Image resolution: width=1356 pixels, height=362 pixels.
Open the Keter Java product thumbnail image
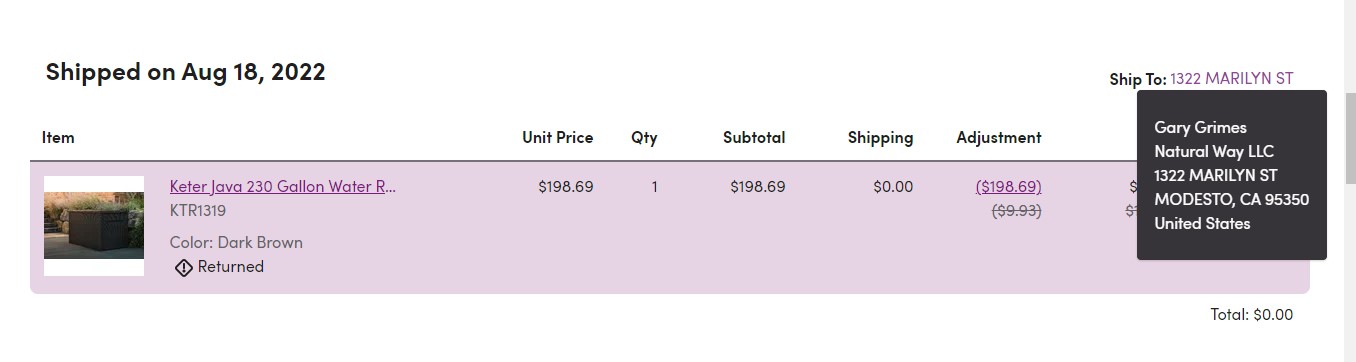point(94,226)
